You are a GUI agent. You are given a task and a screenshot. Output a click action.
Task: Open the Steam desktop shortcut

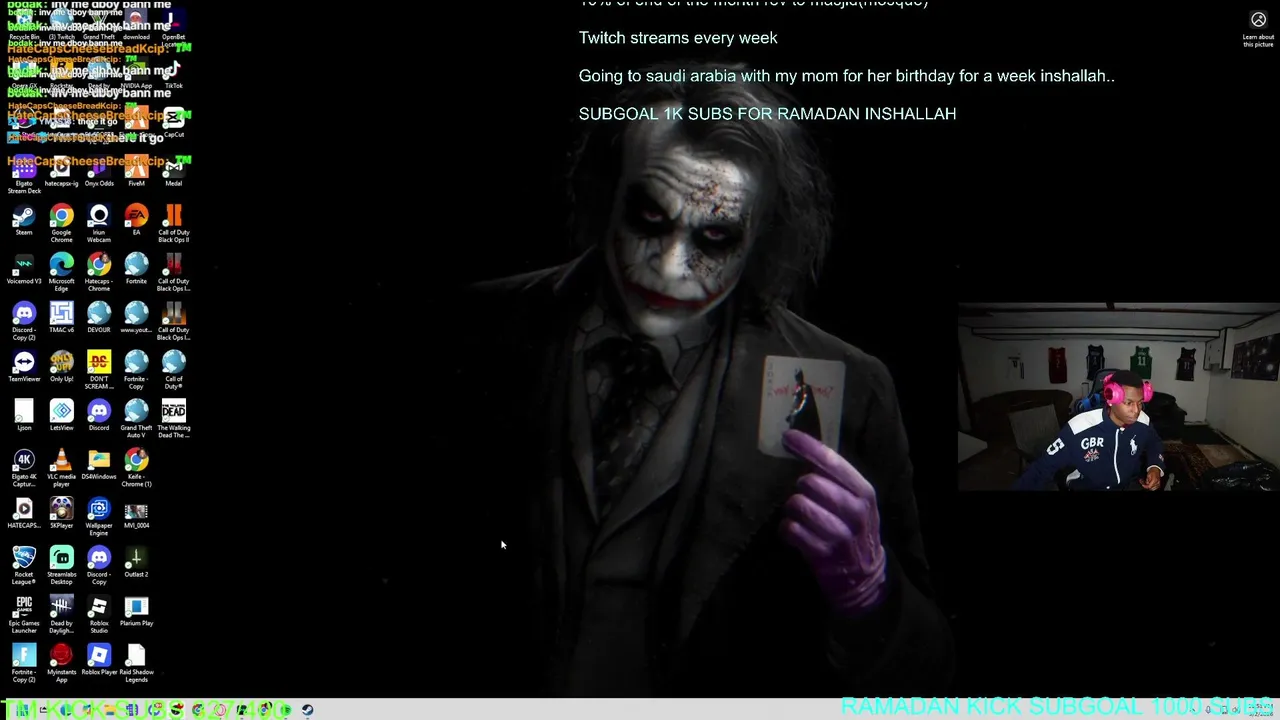pos(24,221)
